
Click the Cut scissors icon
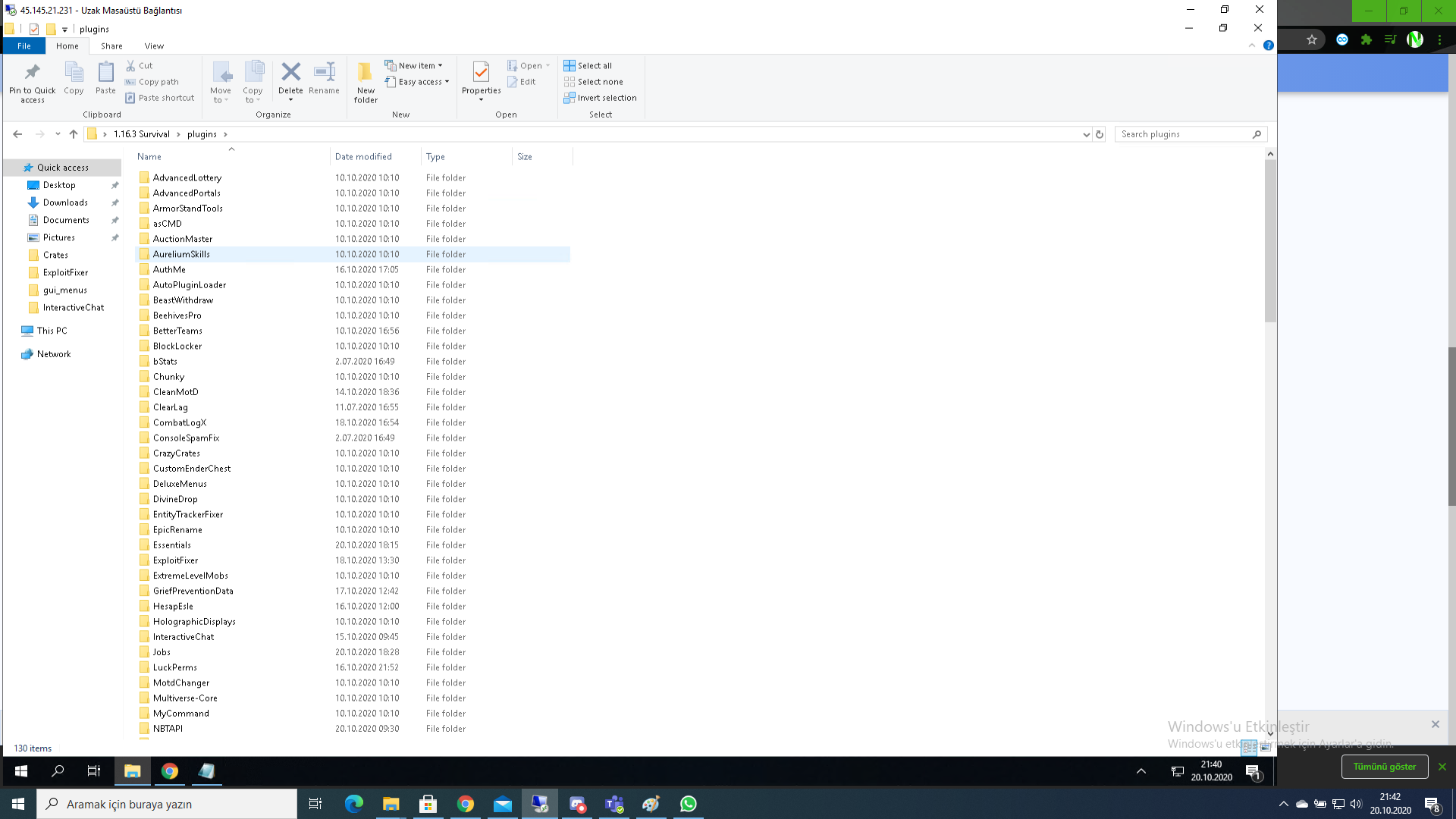[130, 66]
